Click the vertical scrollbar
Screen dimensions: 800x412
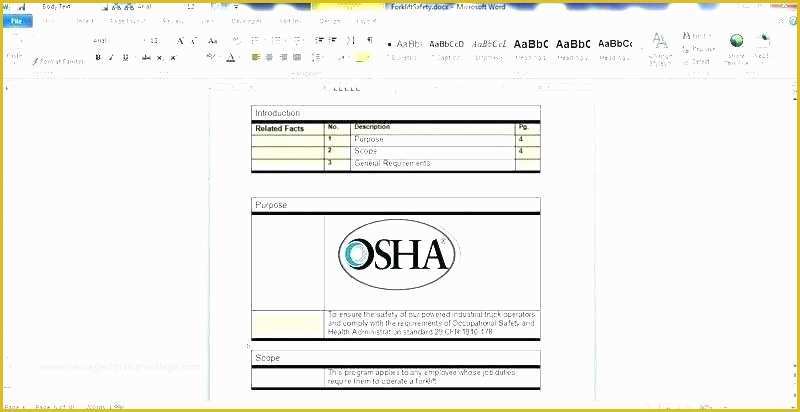tap(793, 240)
